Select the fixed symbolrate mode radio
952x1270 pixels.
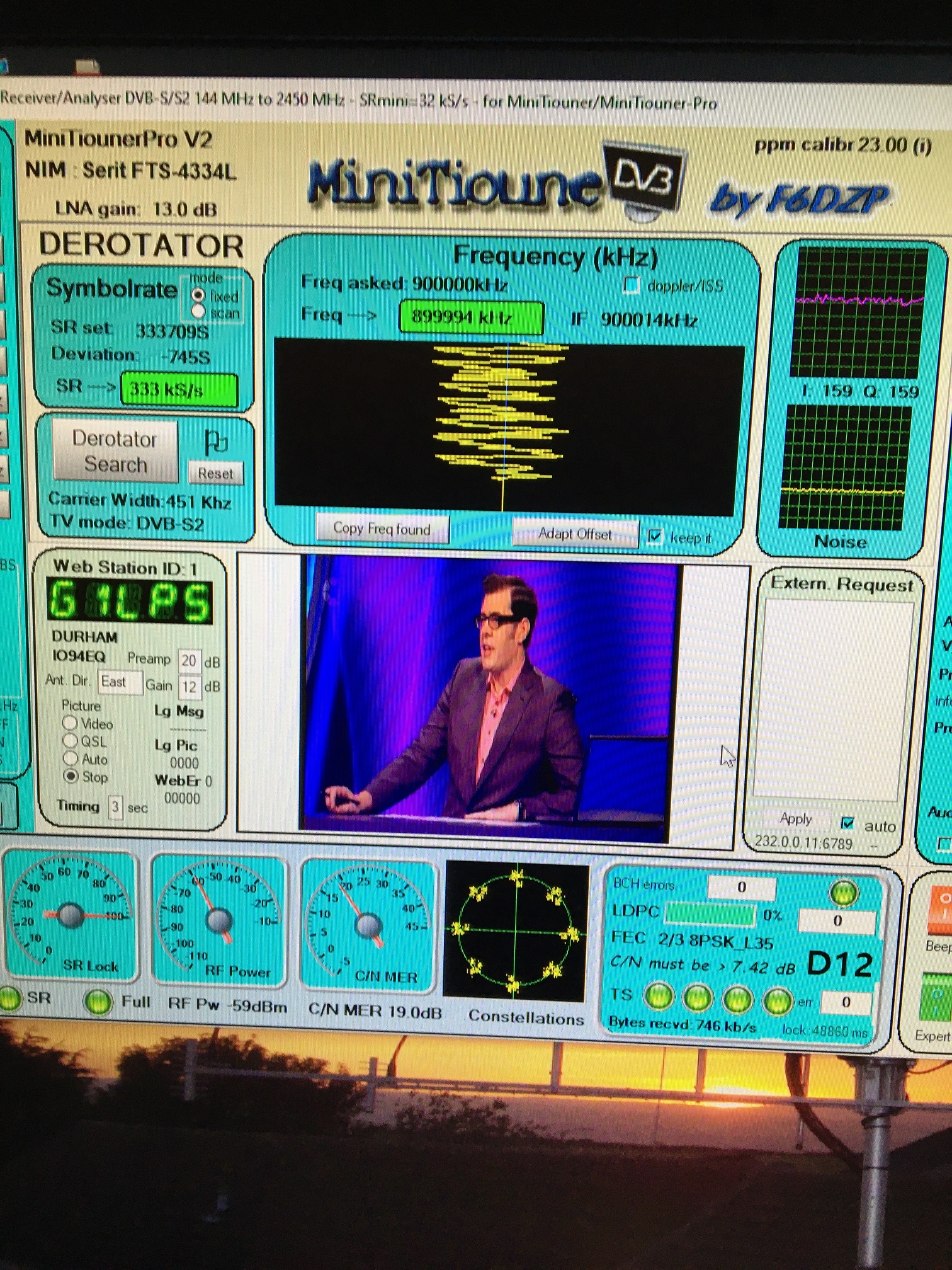click(198, 295)
